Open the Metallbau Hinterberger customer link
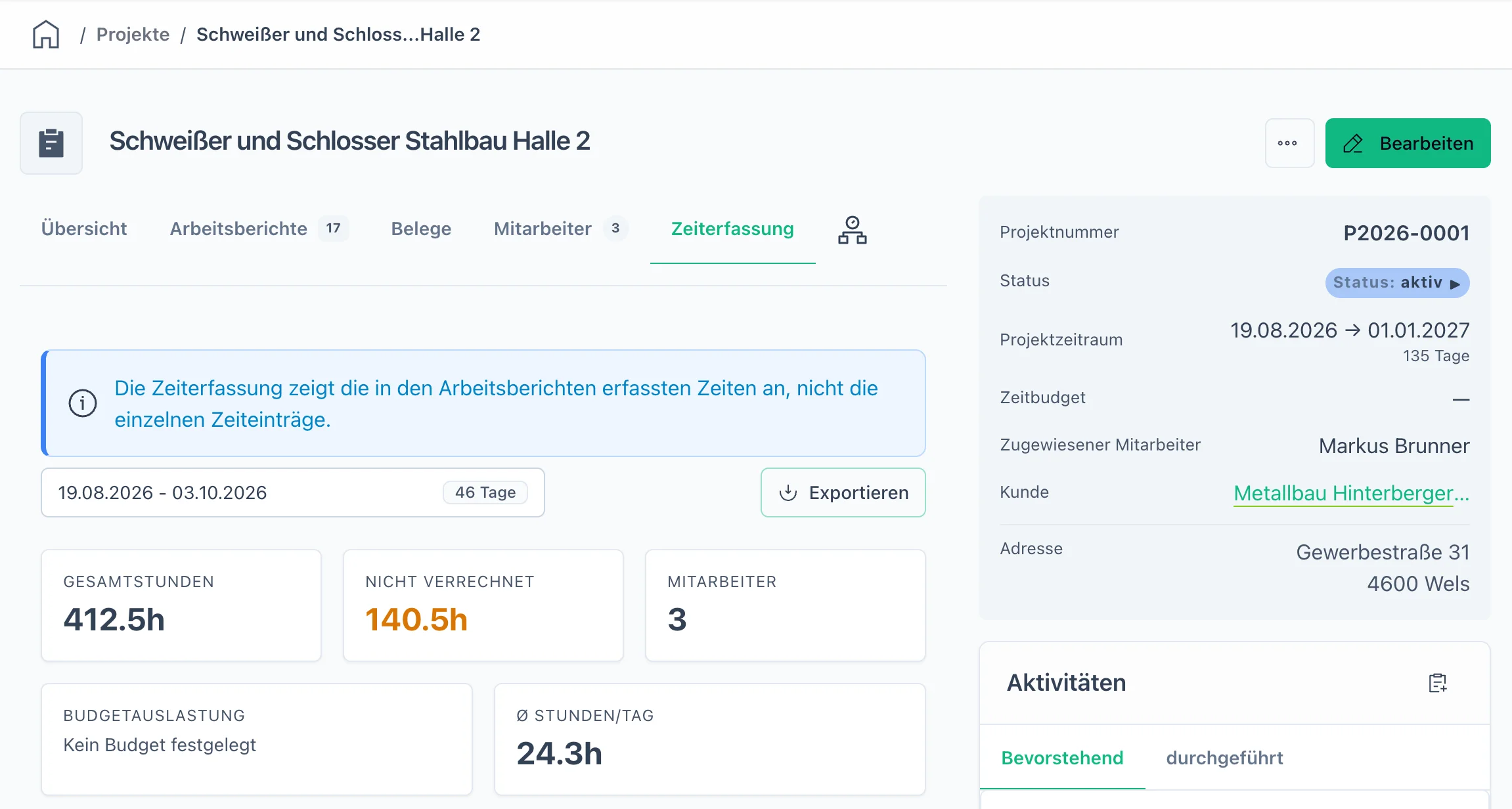This screenshot has width=1512, height=809. pos(1351,492)
